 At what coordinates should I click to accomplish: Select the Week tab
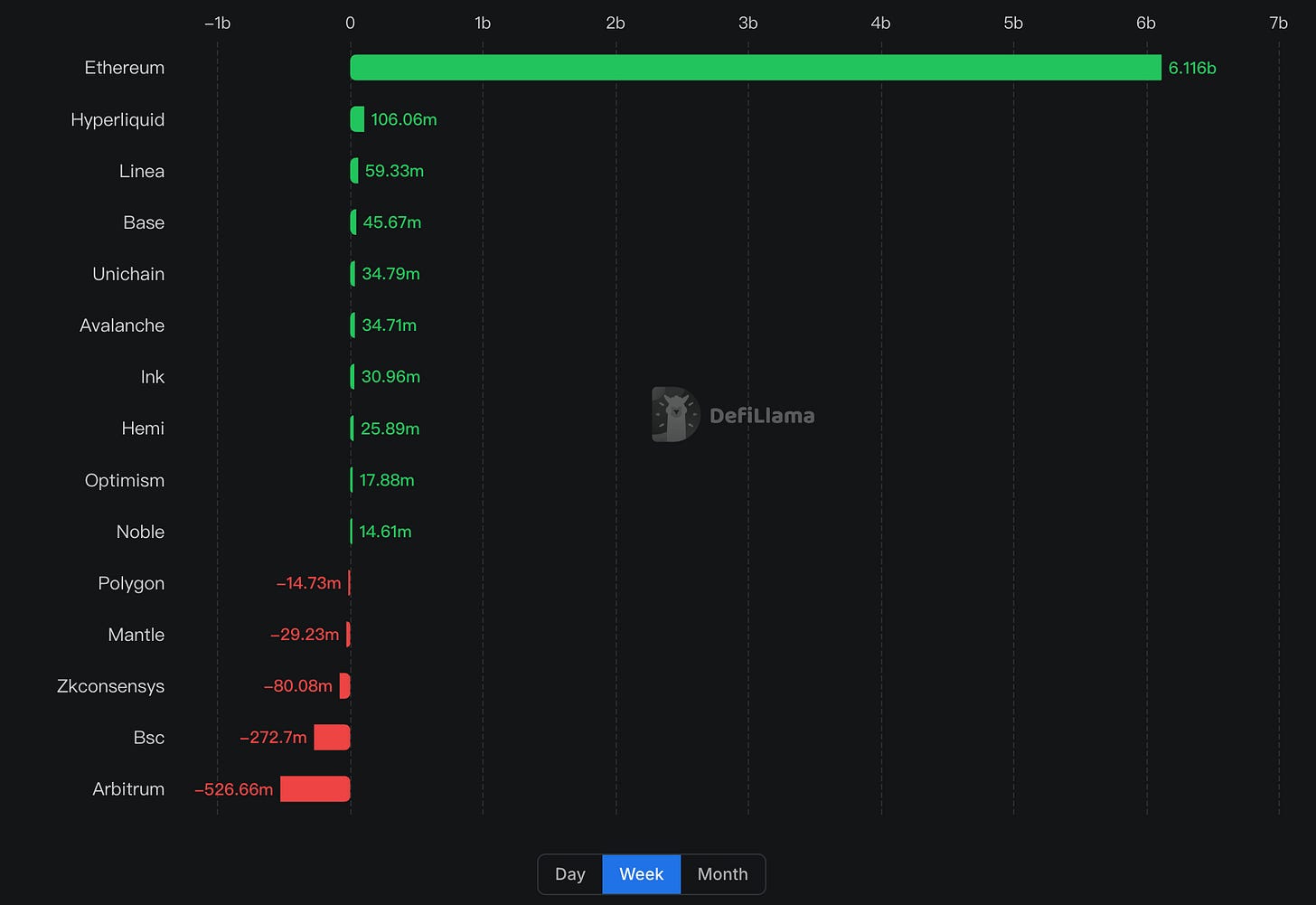pos(642,874)
